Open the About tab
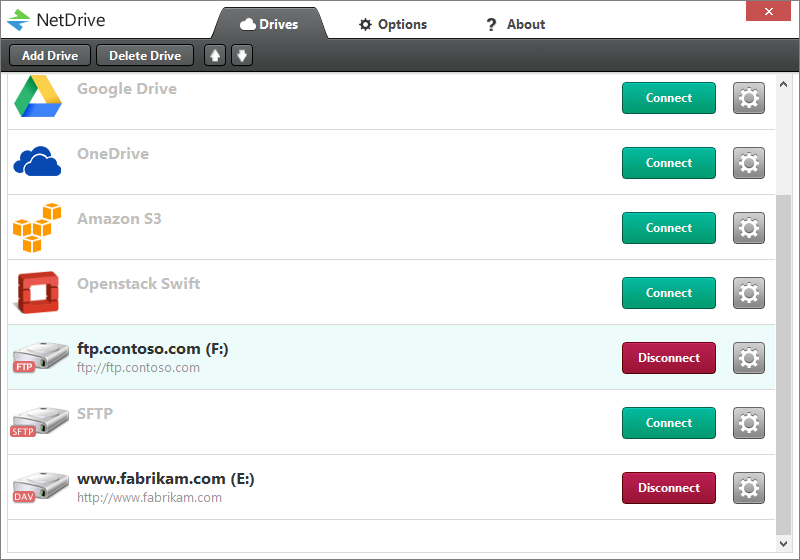The height and width of the screenshot is (560, 800). 516,24
